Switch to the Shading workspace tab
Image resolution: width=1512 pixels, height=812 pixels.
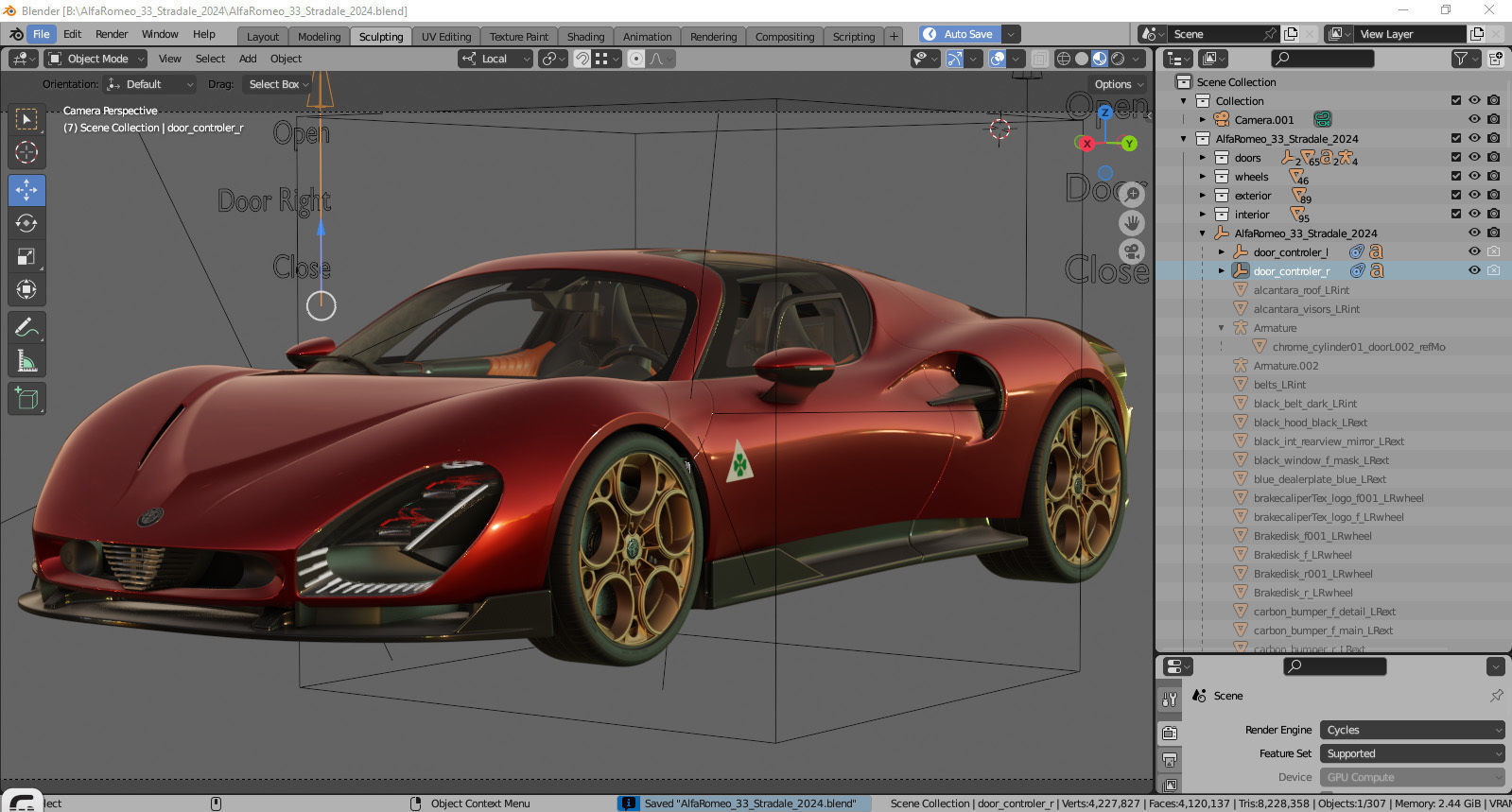[585, 37]
